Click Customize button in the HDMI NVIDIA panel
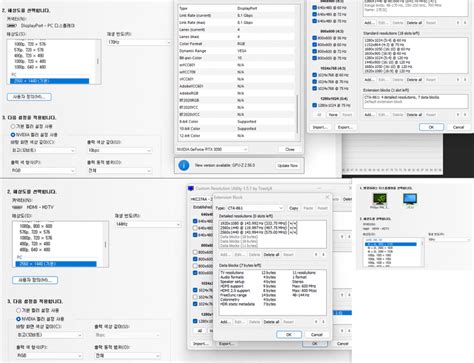This screenshot has width=474, height=363. pyautogui.click(x=35, y=280)
